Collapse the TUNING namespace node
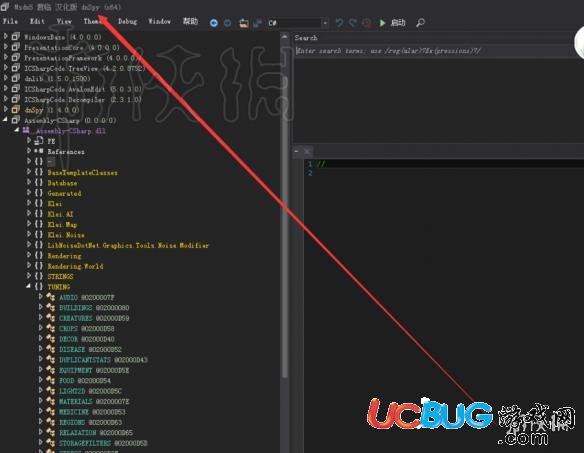The image size is (584, 453). [x=29, y=286]
